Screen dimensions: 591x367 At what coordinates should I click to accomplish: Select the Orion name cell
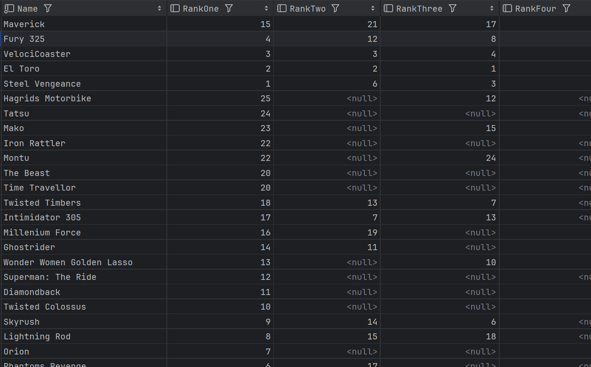tap(84, 352)
